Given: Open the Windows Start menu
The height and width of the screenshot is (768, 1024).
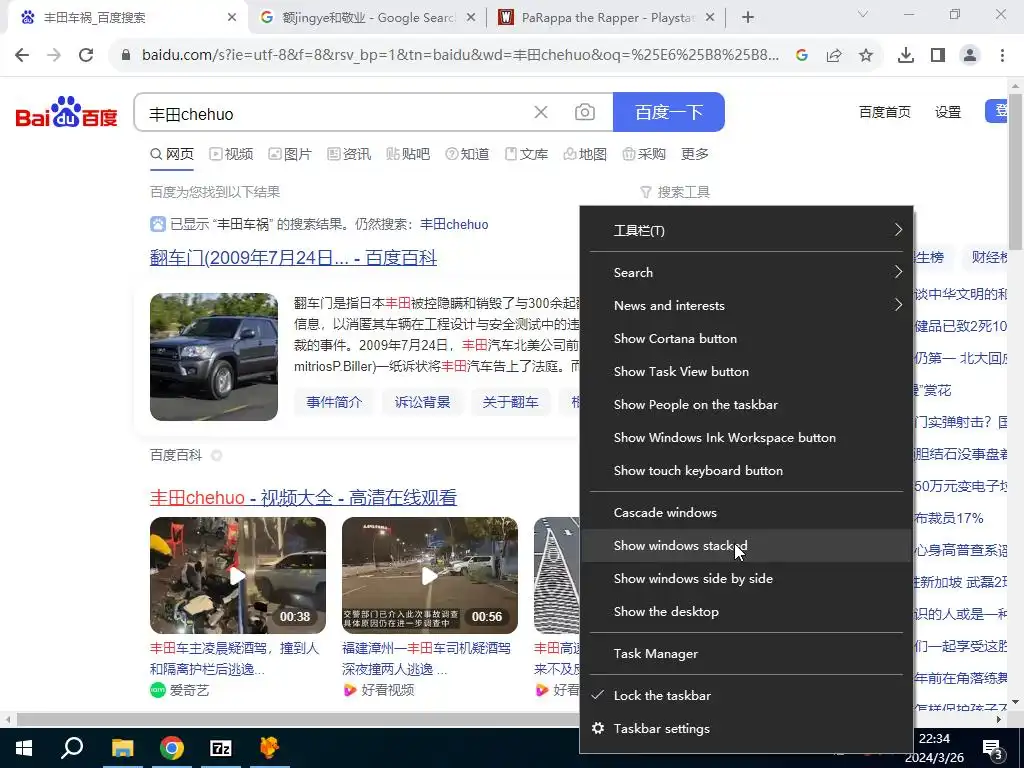Looking at the screenshot, I should coord(24,748).
